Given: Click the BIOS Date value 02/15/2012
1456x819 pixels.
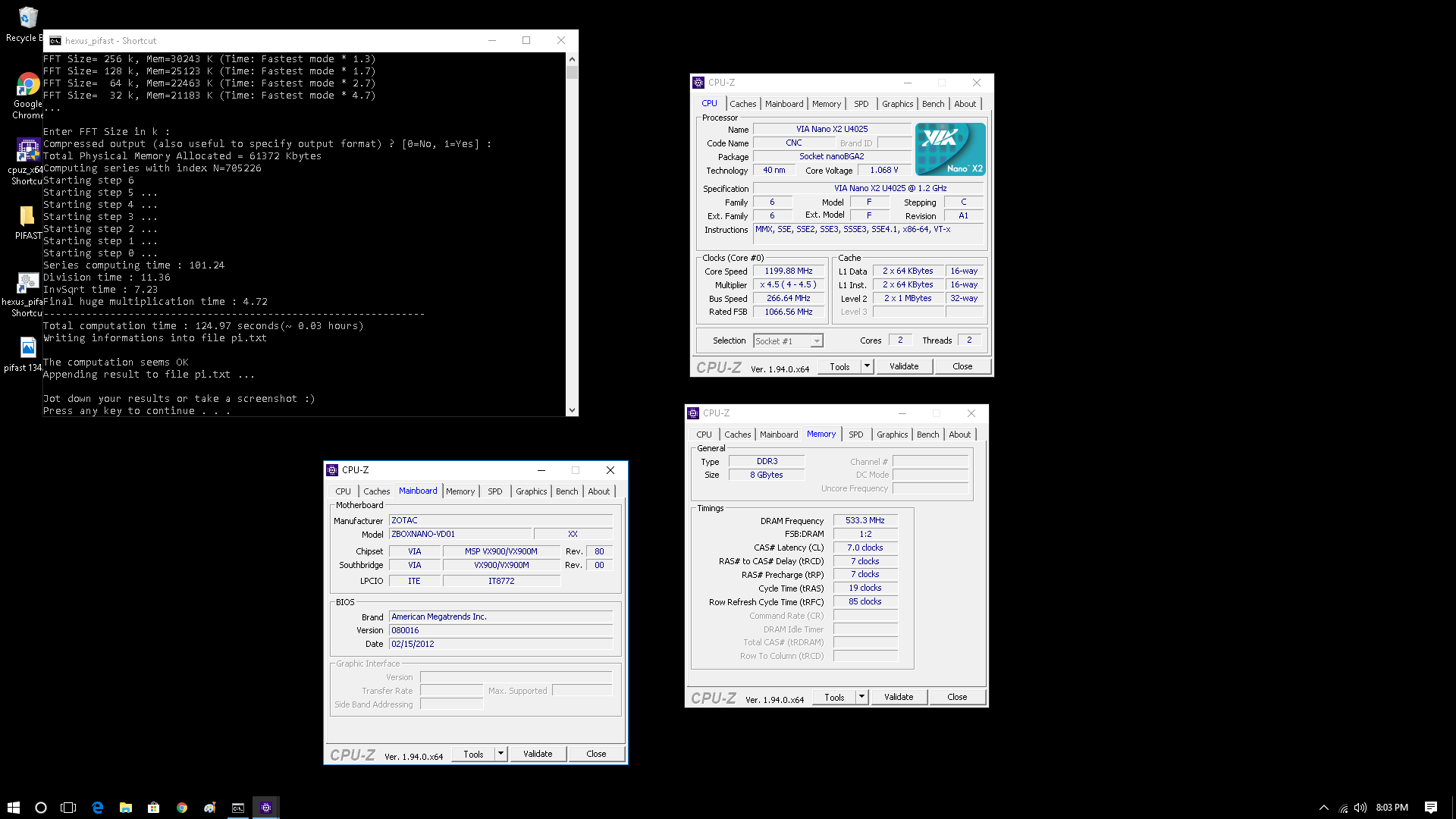Looking at the screenshot, I should point(500,645).
